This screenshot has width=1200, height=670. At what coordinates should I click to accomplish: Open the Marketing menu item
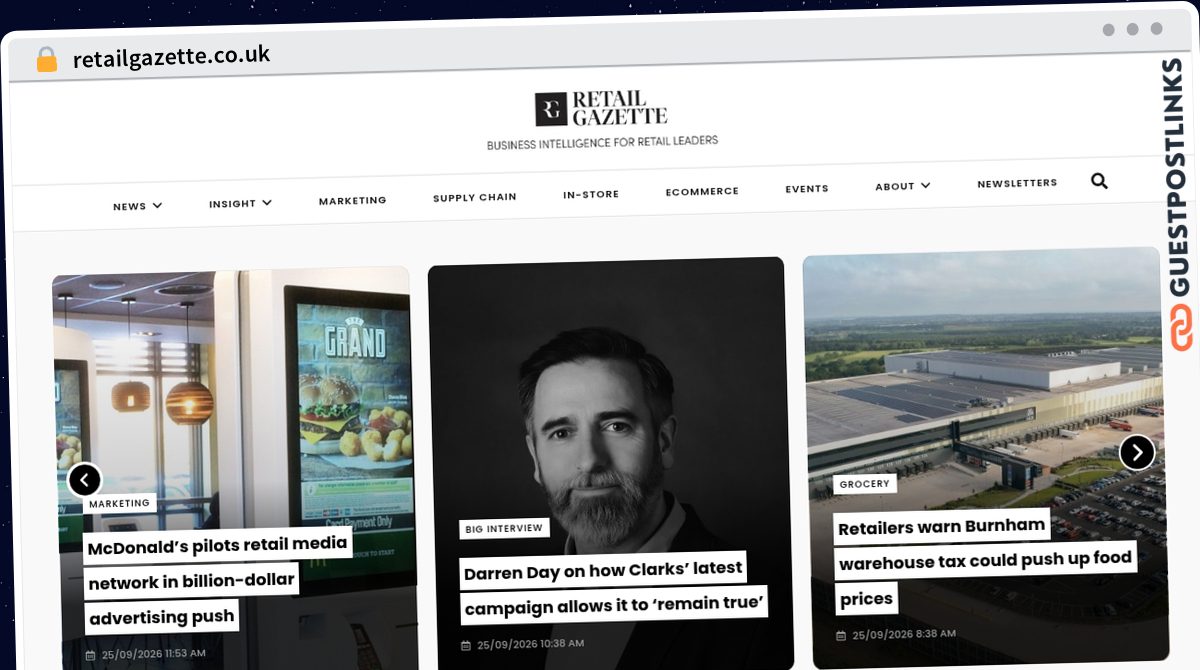pos(352,200)
